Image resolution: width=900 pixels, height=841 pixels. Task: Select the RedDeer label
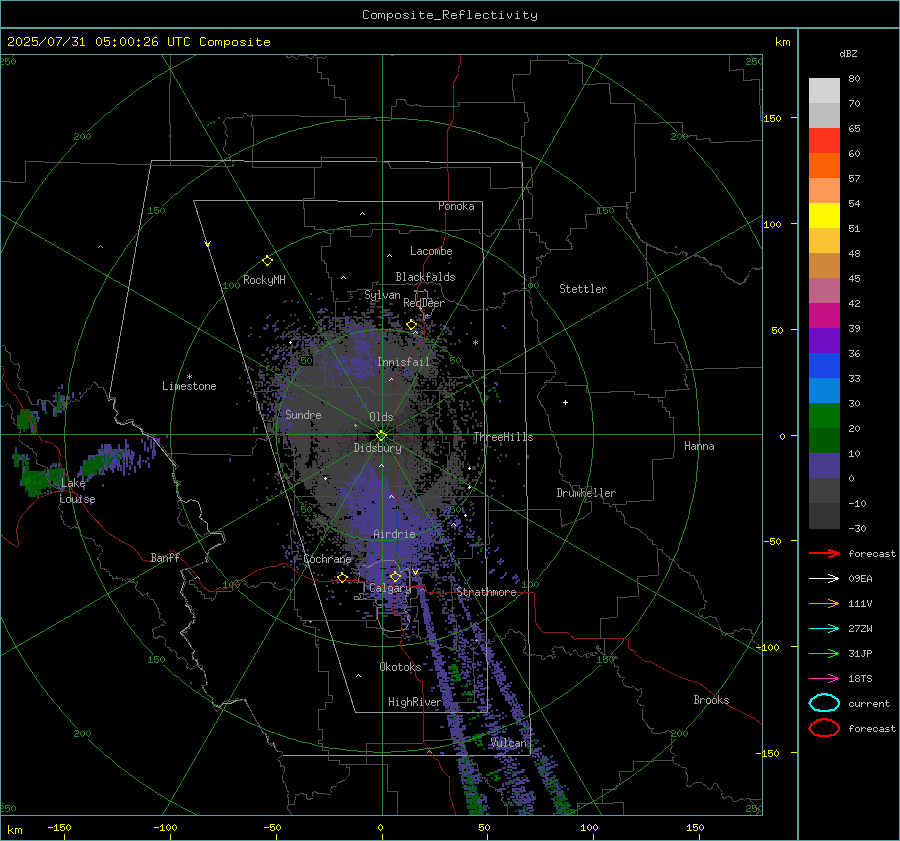pos(424,303)
